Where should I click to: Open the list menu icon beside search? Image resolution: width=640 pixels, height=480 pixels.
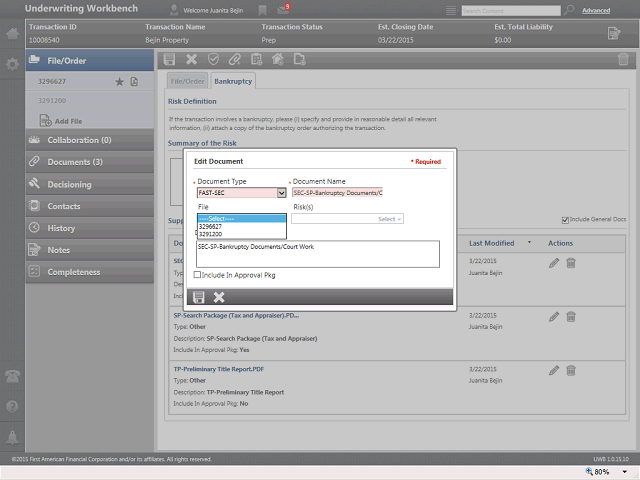point(451,10)
